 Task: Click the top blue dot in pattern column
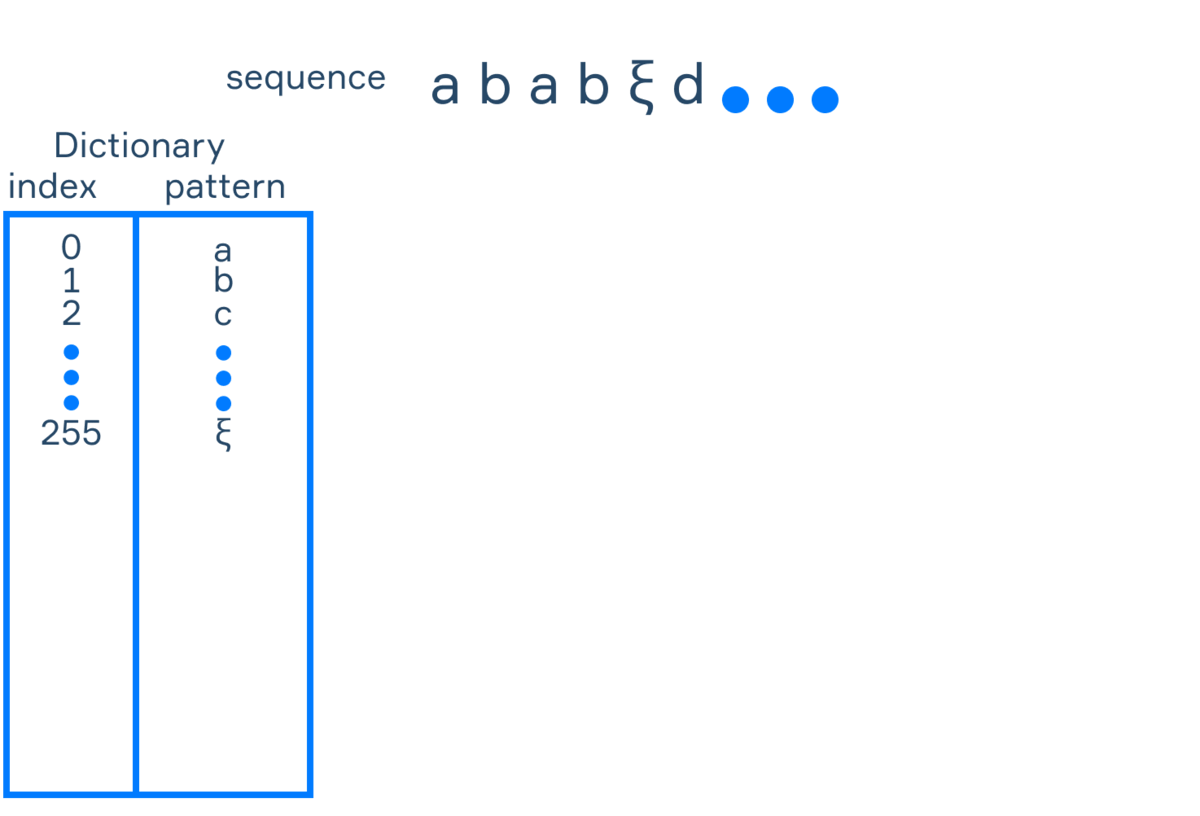(224, 352)
